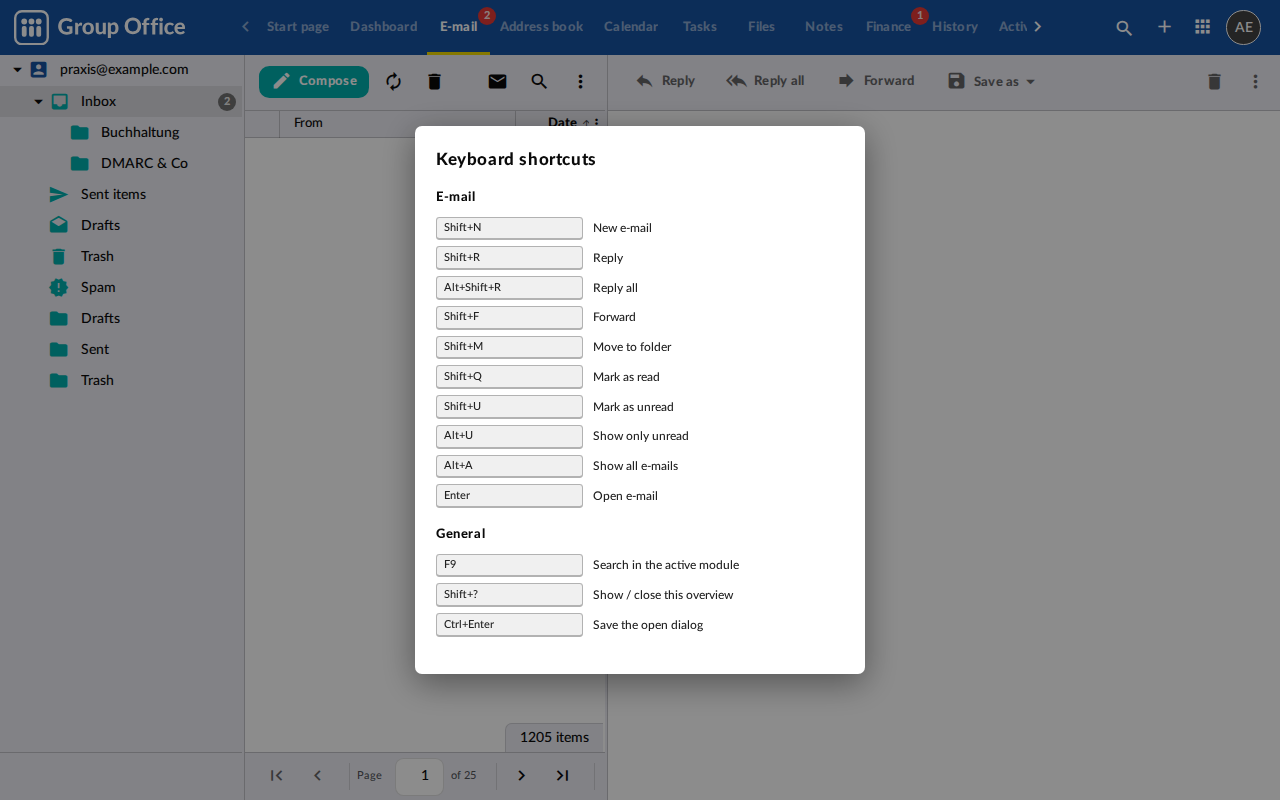The height and width of the screenshot is (800, 1280).
Task: Click the plus add-new icon in header
Action: pyautogui.click(x=1164, y=27)
